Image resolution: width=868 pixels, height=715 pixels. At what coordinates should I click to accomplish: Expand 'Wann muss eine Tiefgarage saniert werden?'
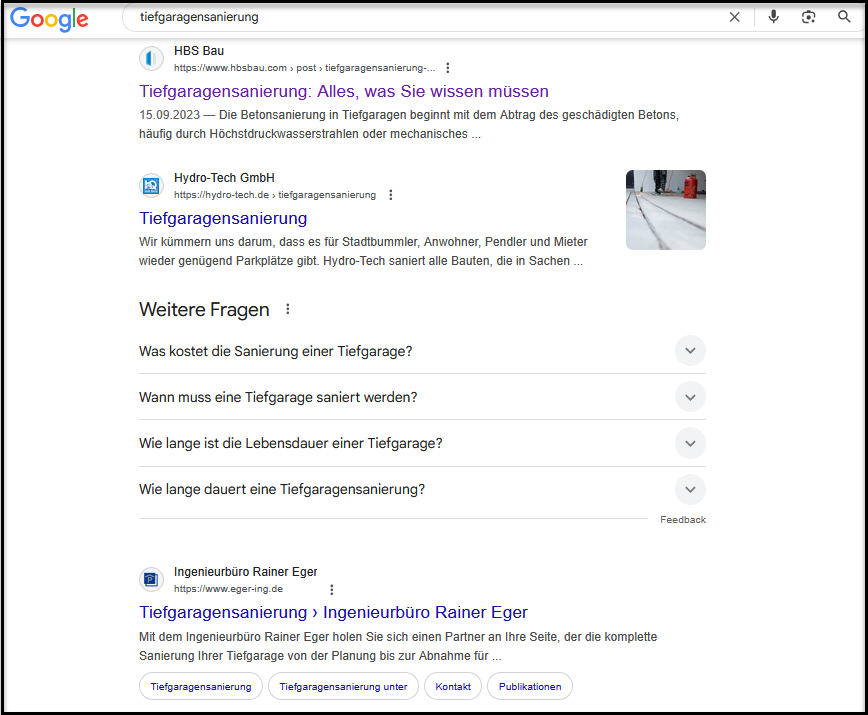[x=422, y=397]
